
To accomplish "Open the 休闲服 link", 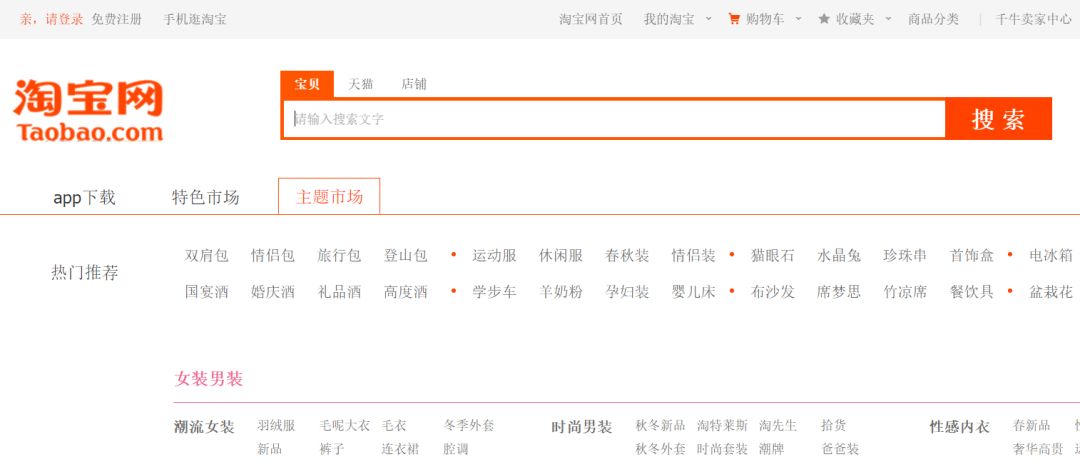I will [561, 256].
